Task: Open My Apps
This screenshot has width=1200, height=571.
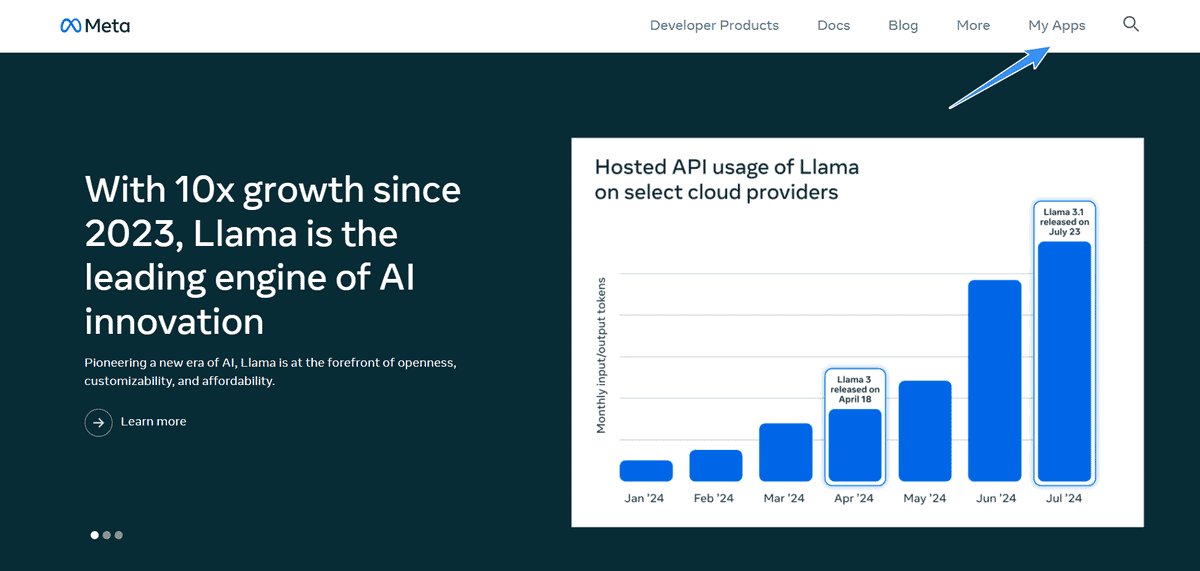Action: click(x=1056, y=26)
